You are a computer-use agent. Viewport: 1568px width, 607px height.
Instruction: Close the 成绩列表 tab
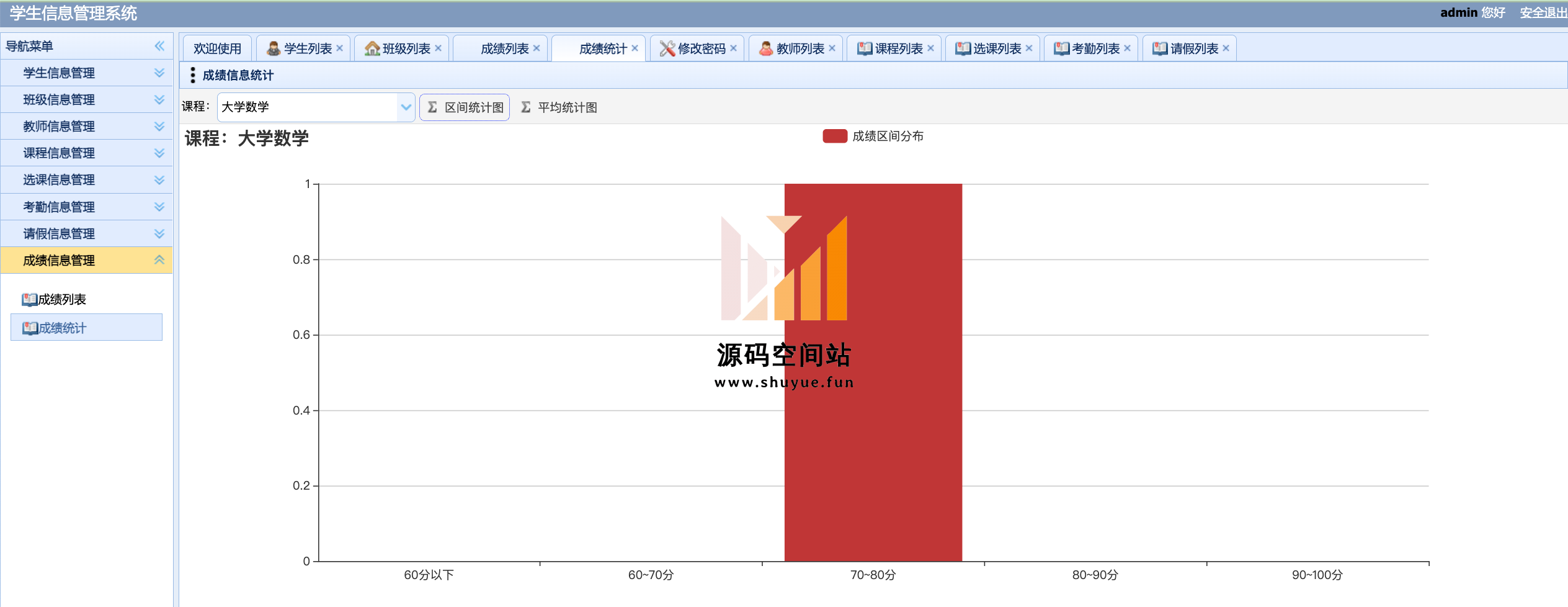tap(537, 48)
